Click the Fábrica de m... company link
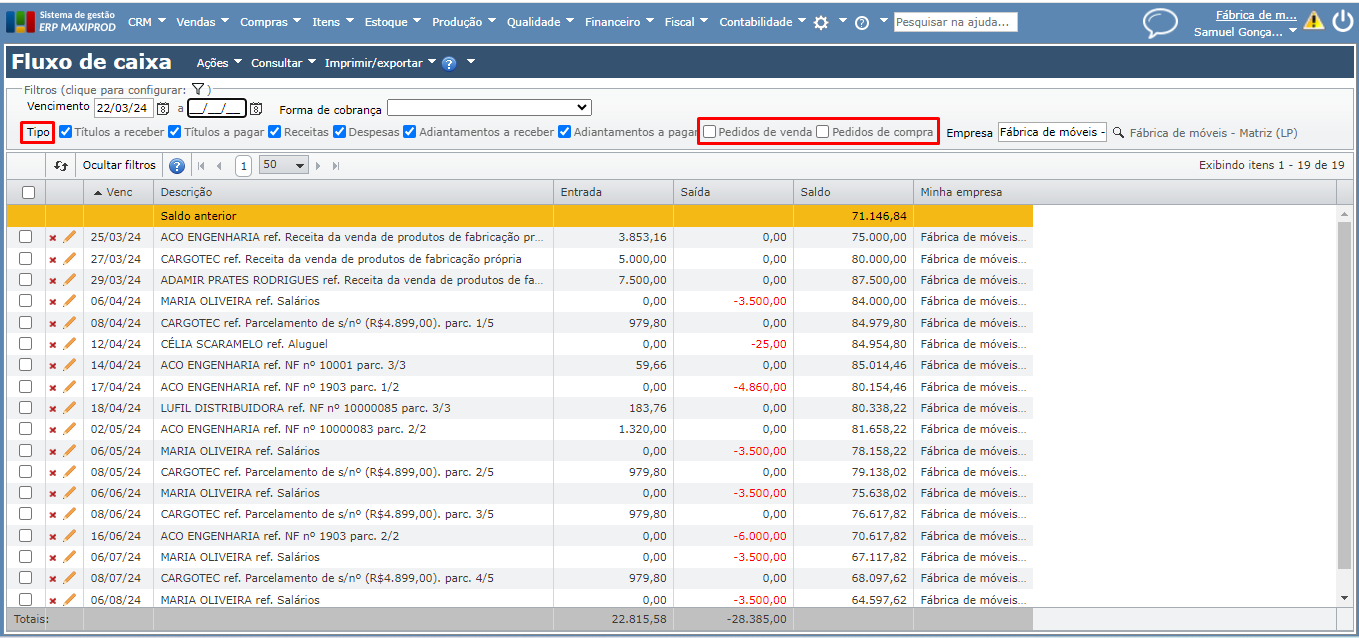 1255,15
